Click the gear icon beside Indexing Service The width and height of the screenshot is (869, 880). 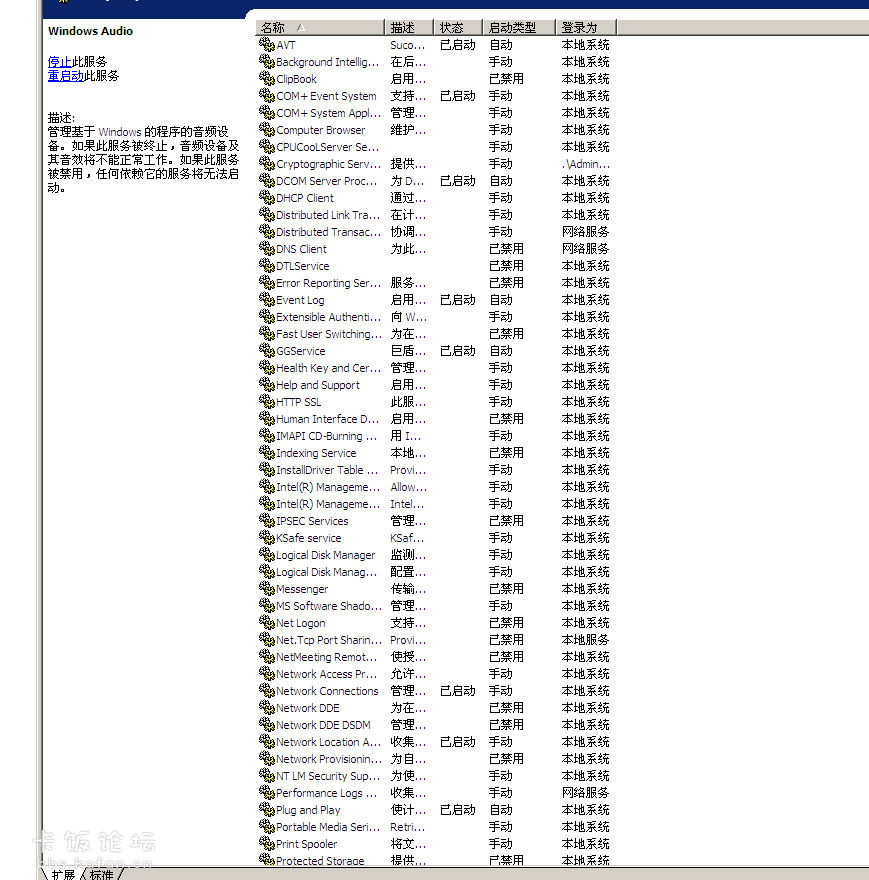pyautogui.click(x=267, y=452)
